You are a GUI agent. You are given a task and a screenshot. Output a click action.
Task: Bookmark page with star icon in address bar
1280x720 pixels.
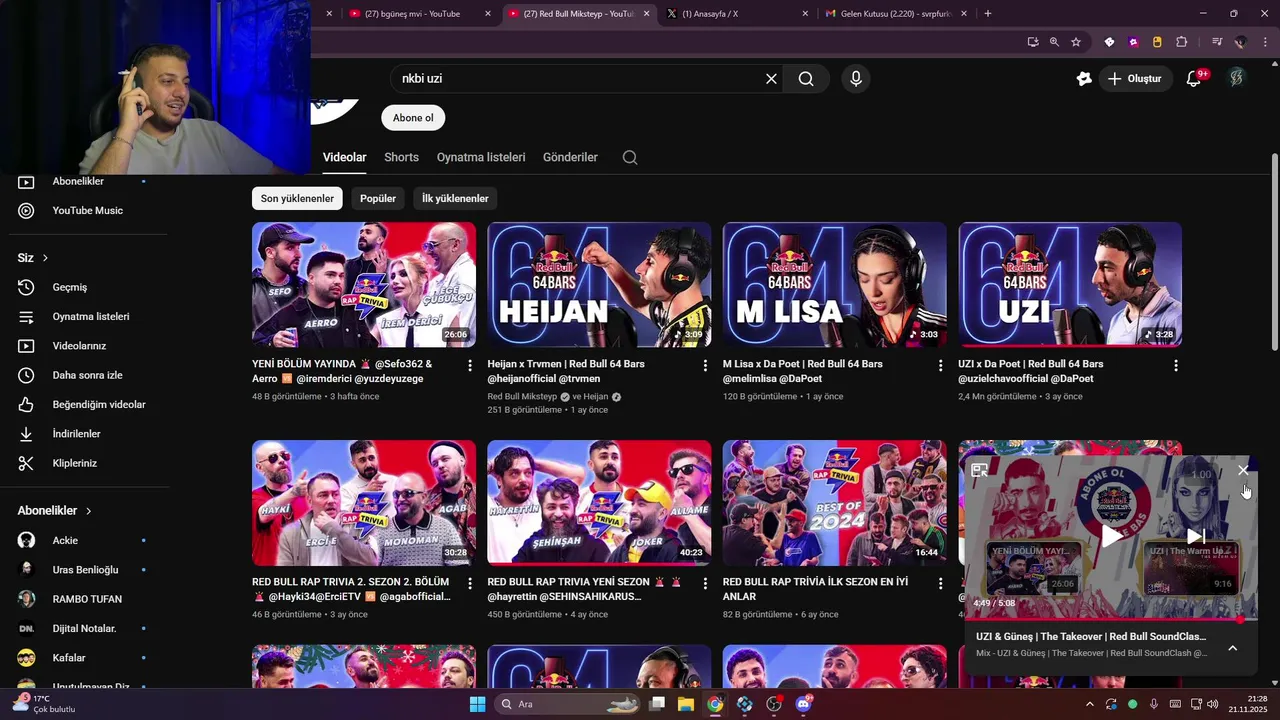pyautogui.click(x=1076, y=42)
